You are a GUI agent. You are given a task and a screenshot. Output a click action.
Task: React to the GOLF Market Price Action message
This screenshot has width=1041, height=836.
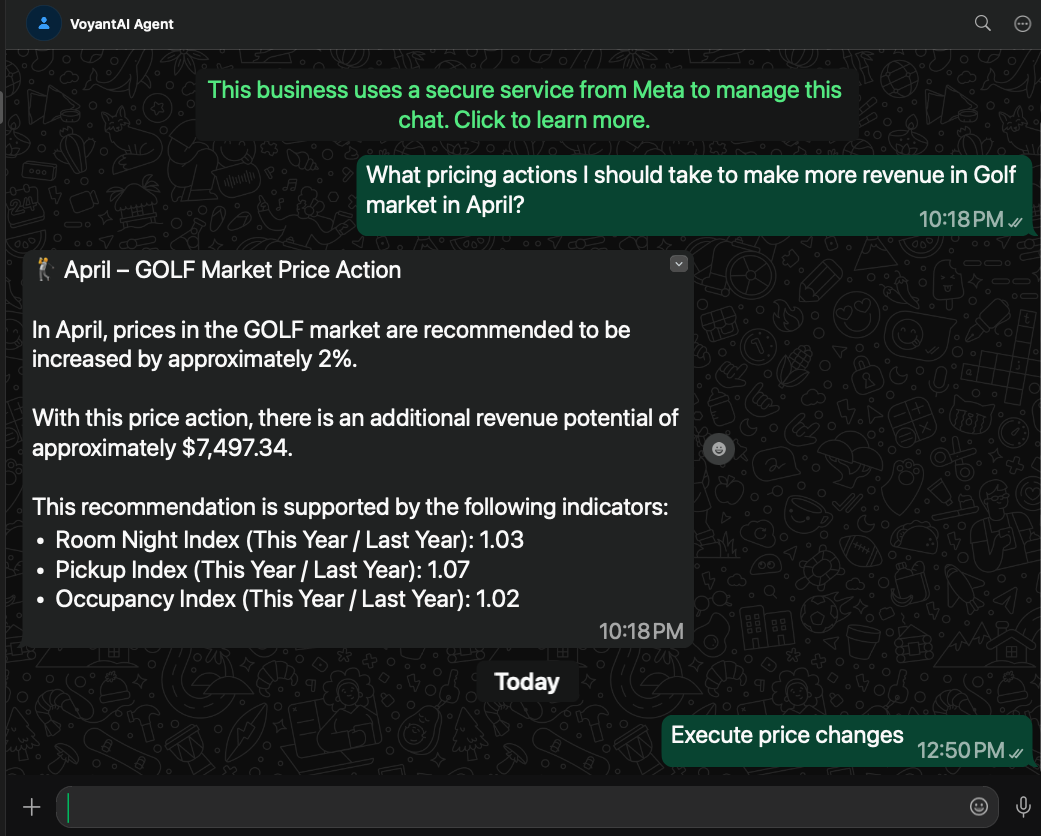point(718,449)
